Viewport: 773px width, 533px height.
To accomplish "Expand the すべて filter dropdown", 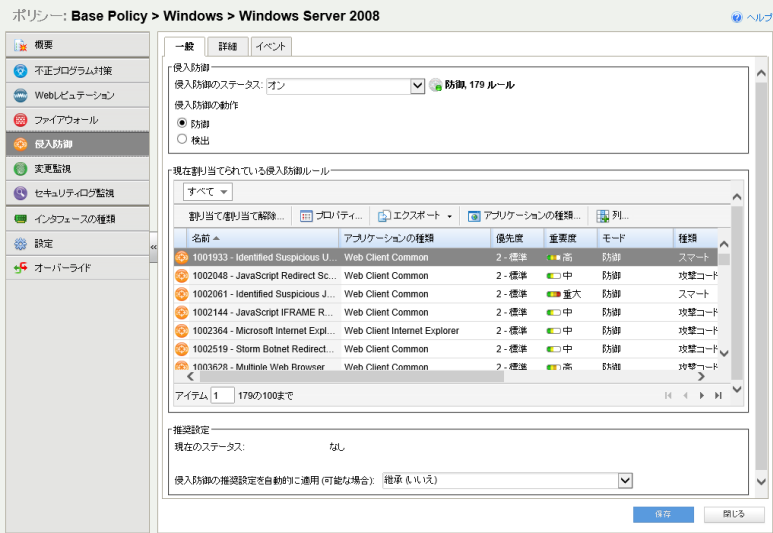I will pyautogui.click(x=208, y=192).
